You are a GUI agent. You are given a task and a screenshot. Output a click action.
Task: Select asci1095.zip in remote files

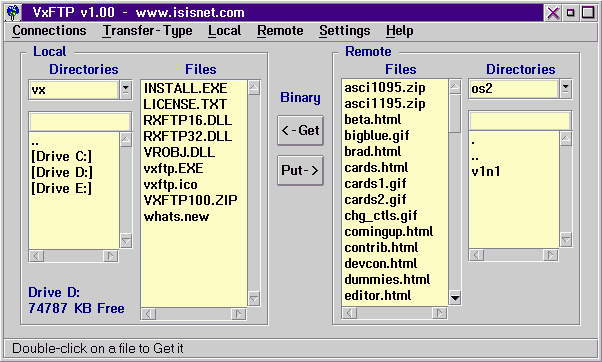[x=385, y=88]
